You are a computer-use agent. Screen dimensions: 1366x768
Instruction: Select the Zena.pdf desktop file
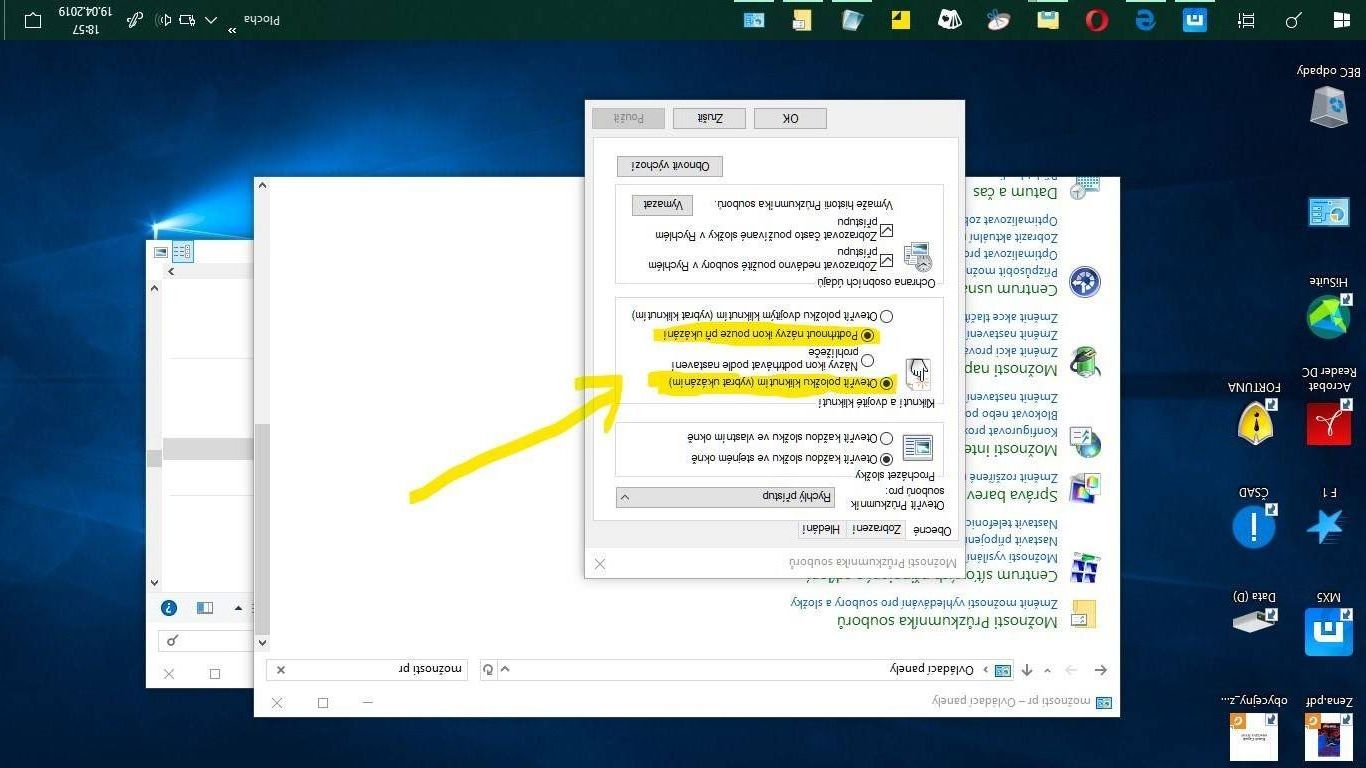pyautogui.click(x=1329, y=729)
